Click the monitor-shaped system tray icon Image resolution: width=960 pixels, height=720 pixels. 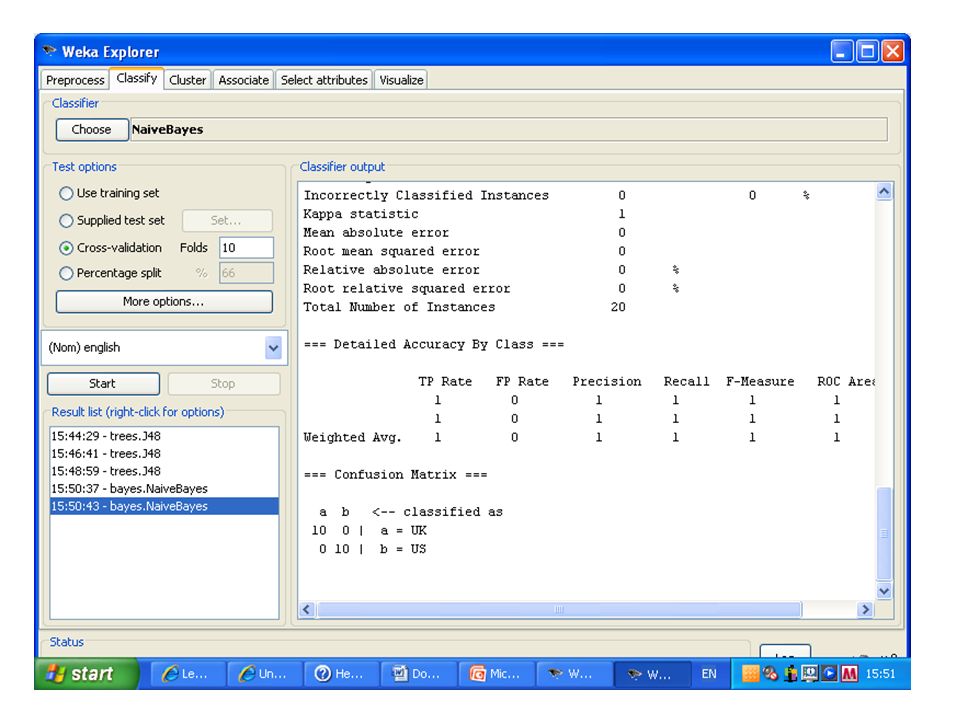809,673
